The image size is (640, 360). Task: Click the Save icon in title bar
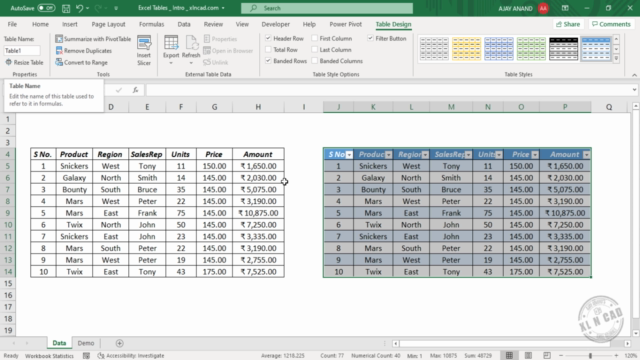tap(66, 8)
